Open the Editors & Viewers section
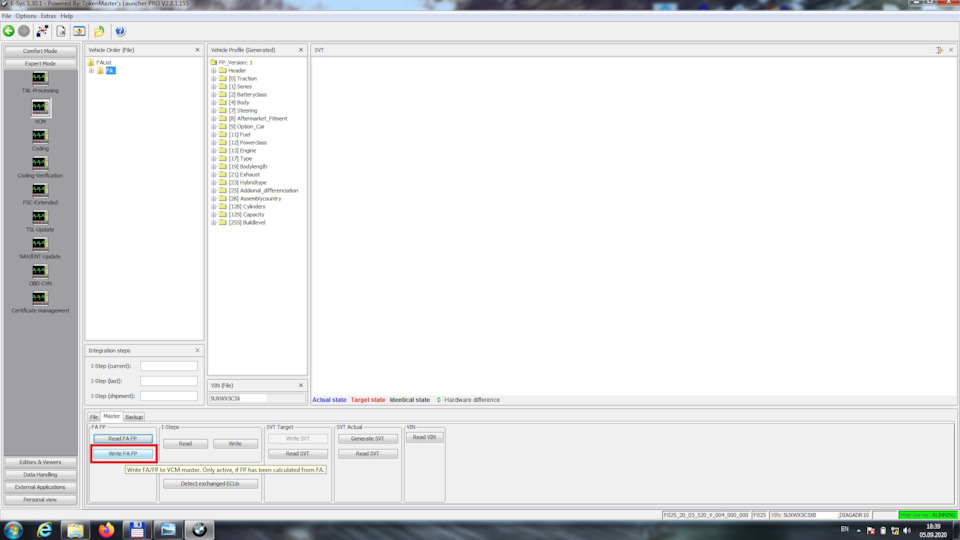The height and width of the screenshot is (540, 960). click(40, 462)
